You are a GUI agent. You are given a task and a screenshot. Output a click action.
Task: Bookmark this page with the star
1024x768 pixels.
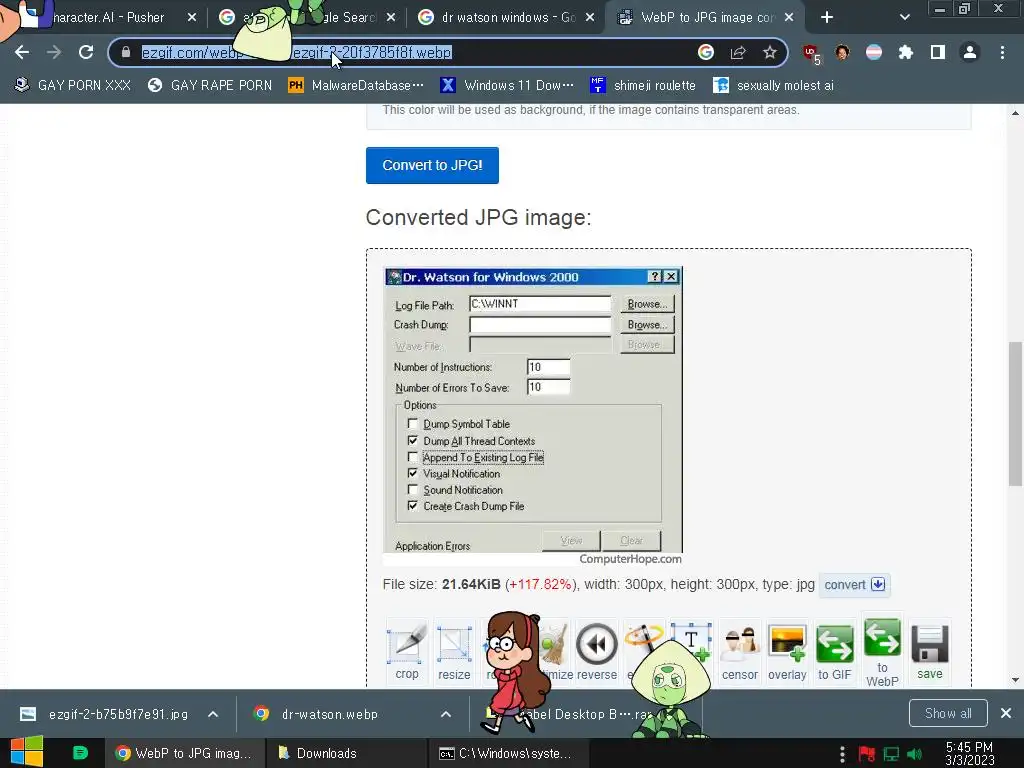tap(770, 52)
